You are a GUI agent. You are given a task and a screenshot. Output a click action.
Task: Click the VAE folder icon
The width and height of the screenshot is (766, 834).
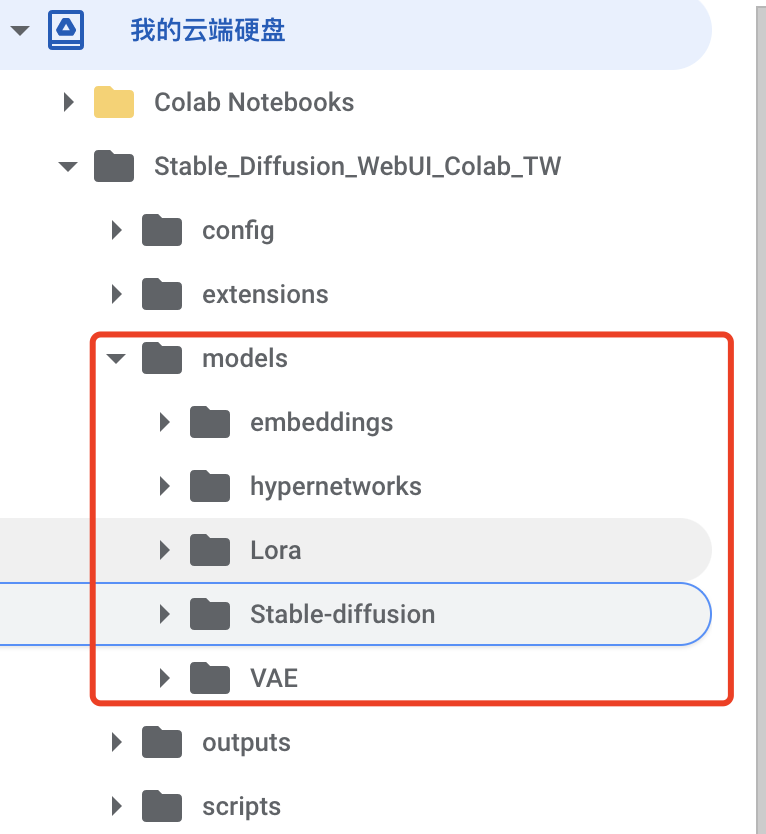[210, 678]
